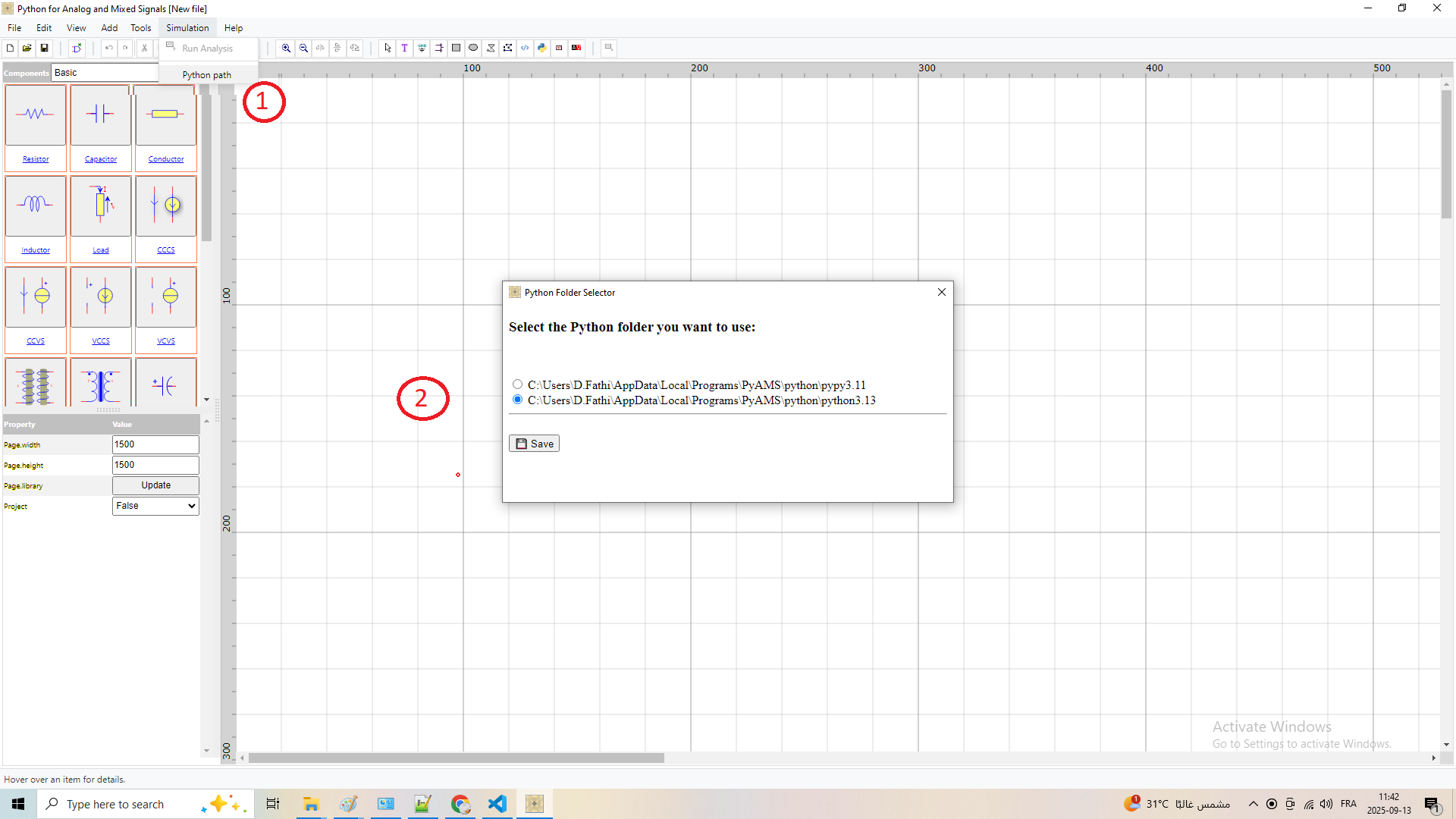Viewport: 1456px width, 819px height.
Task: Select the ellipse shape tool
Action: click(473, 48)
